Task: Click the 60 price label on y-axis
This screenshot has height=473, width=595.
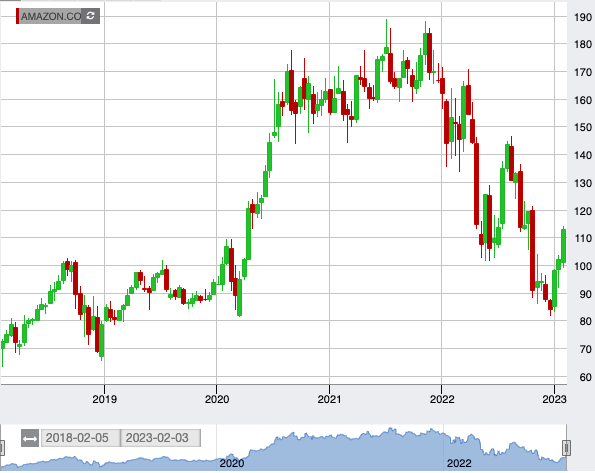Action: [585, 377]
